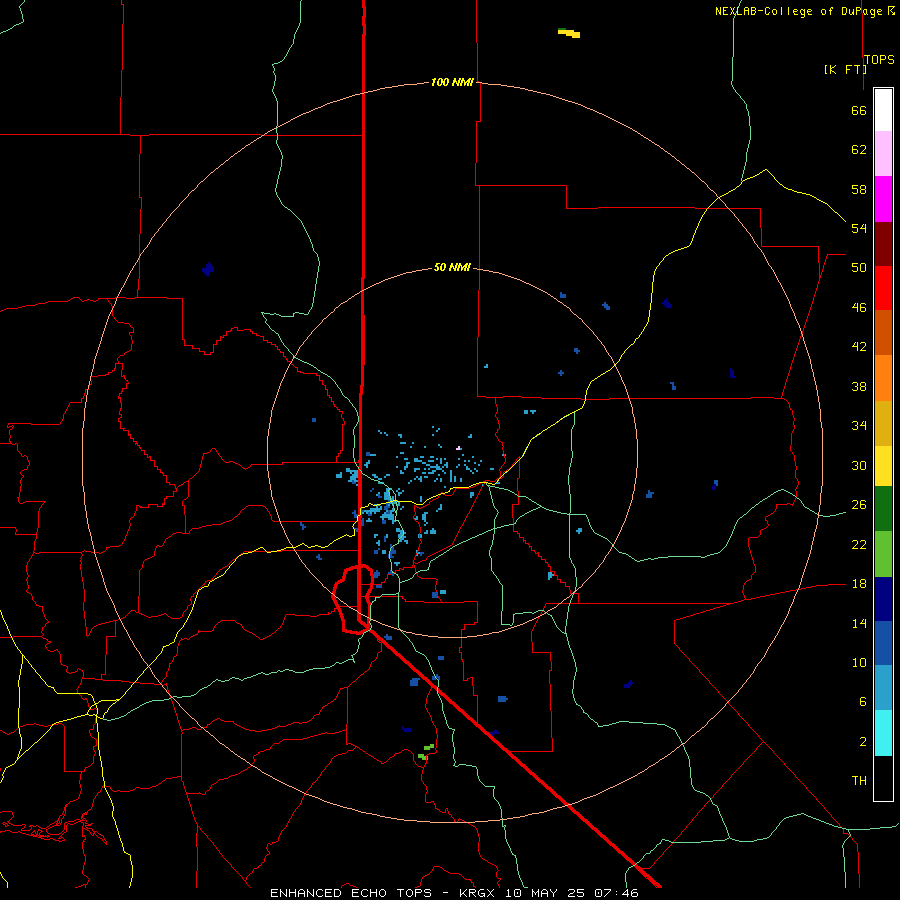
Task: Click the TOPS legend title
Action: point(879,59)
